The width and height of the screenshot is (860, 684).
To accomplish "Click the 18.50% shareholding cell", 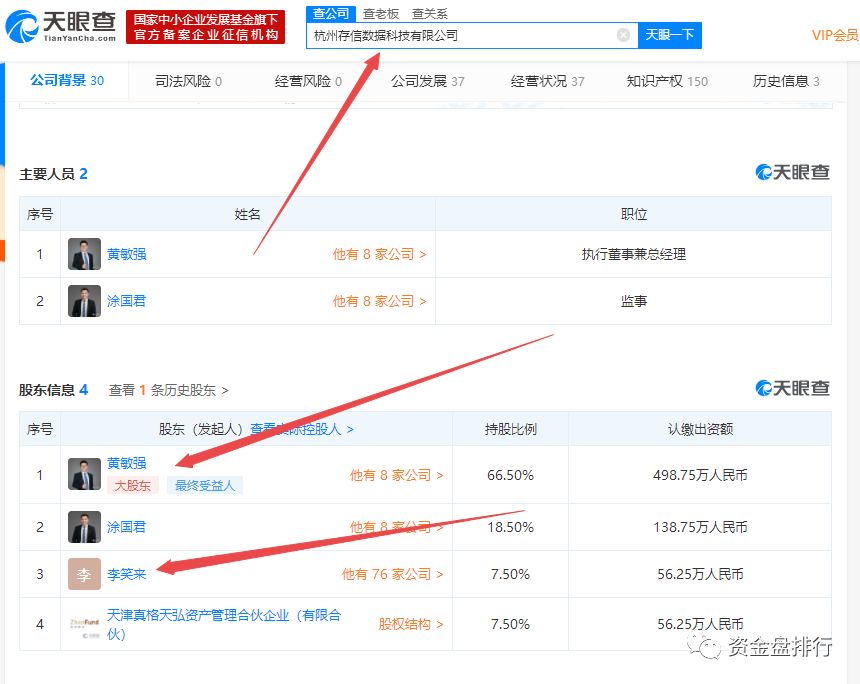I will click(x=510, y=527).
